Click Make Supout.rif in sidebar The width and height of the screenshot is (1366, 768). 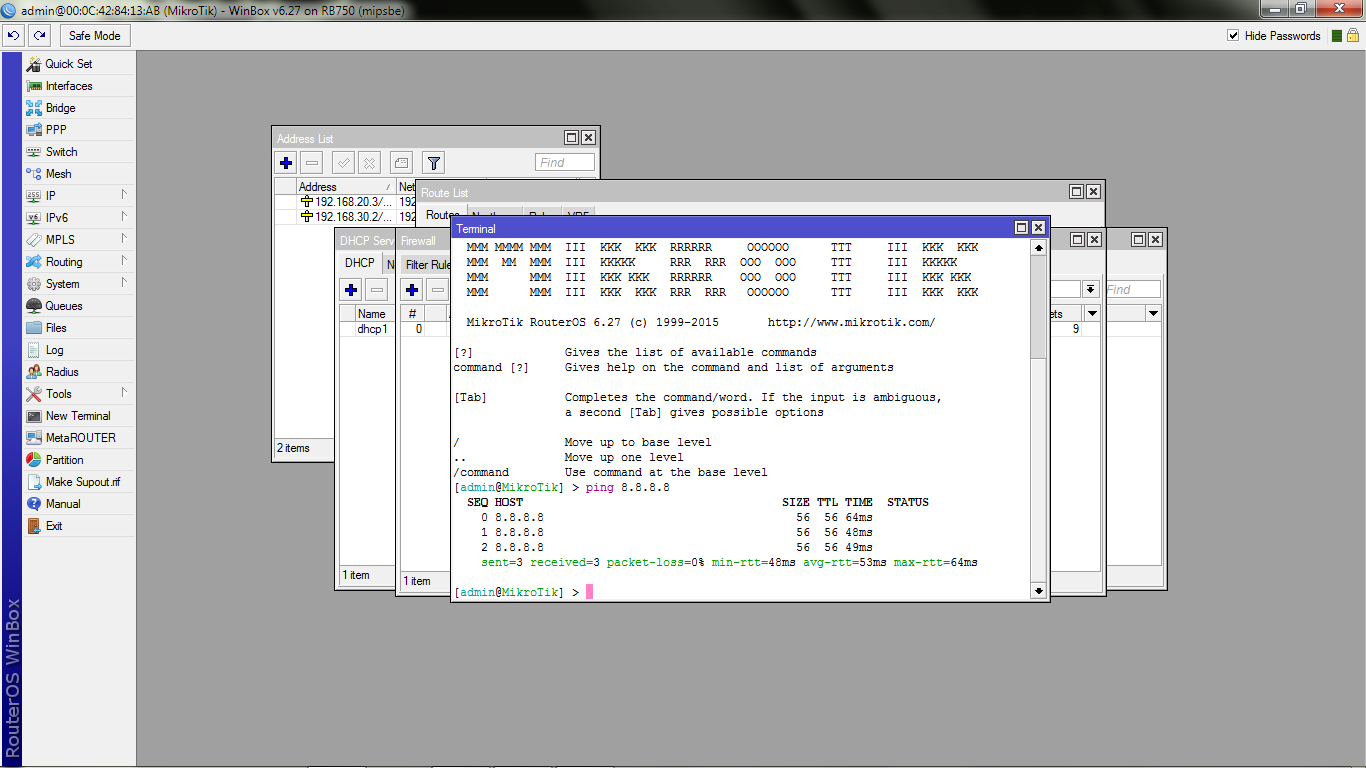click(82, 482)
